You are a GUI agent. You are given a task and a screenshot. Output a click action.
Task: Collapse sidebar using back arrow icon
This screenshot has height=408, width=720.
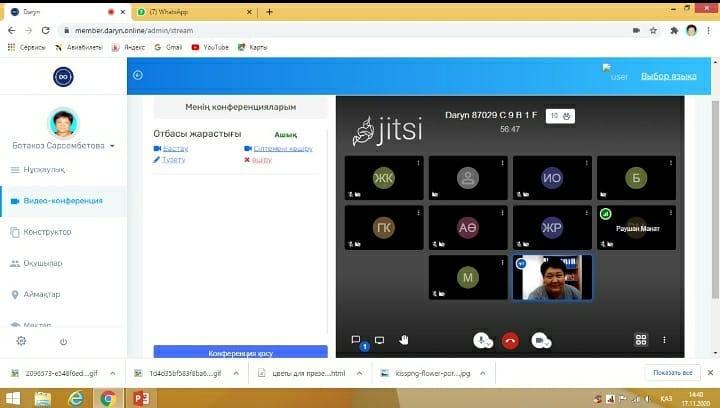tap(138, 75)
